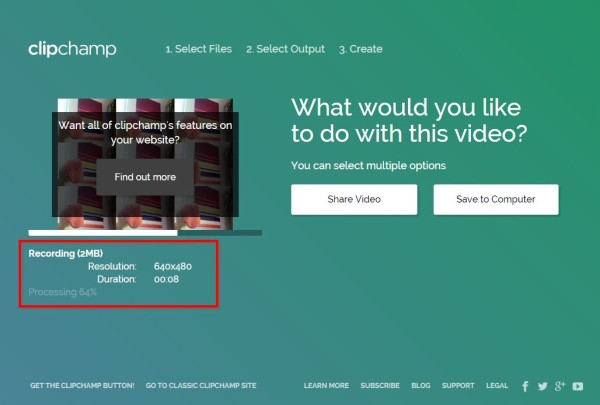Click the video preview thumbnail
Image resolution: width=600 pixels, height=405 pixels.
(145, 164)
